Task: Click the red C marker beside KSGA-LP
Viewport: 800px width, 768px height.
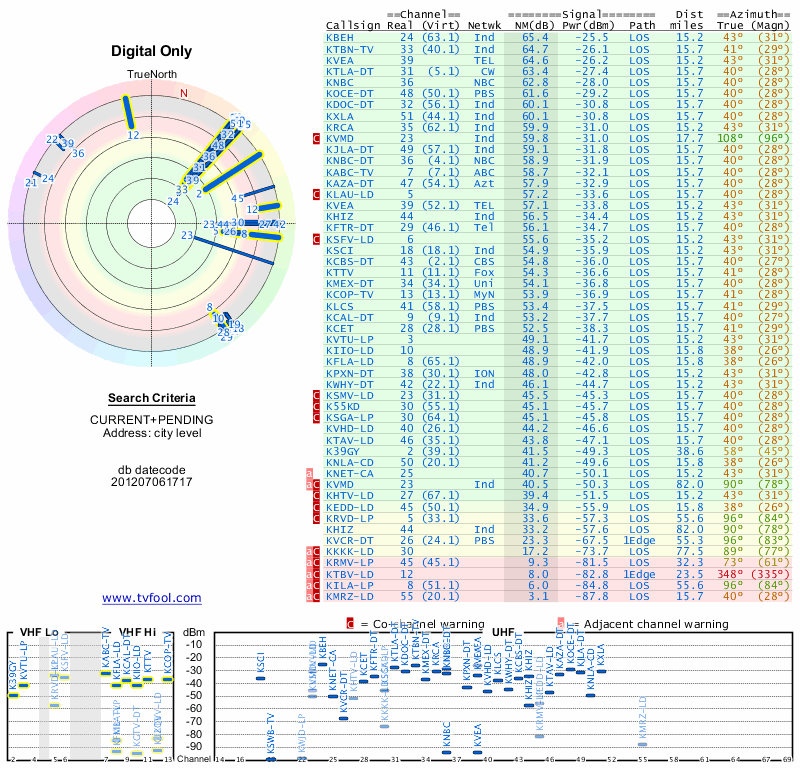Action: click(x=316, y=417)
